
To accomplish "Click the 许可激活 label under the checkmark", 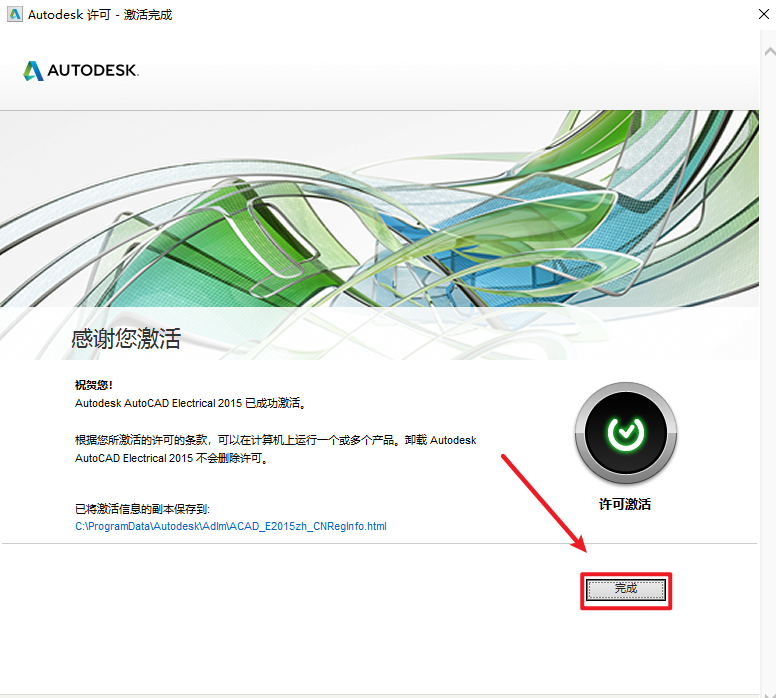I will tap(626, 505).
